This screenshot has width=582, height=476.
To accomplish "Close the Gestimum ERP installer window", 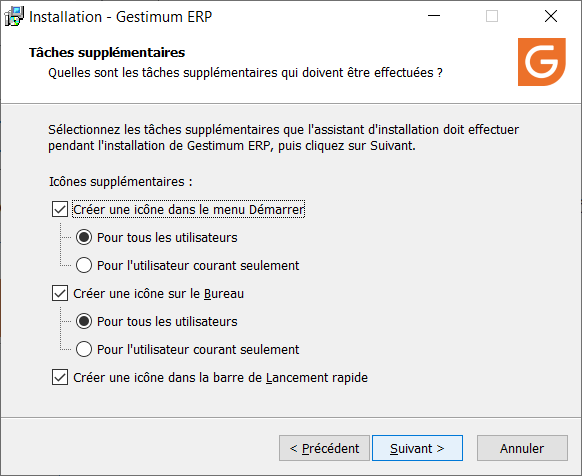I will click(550, 16).
